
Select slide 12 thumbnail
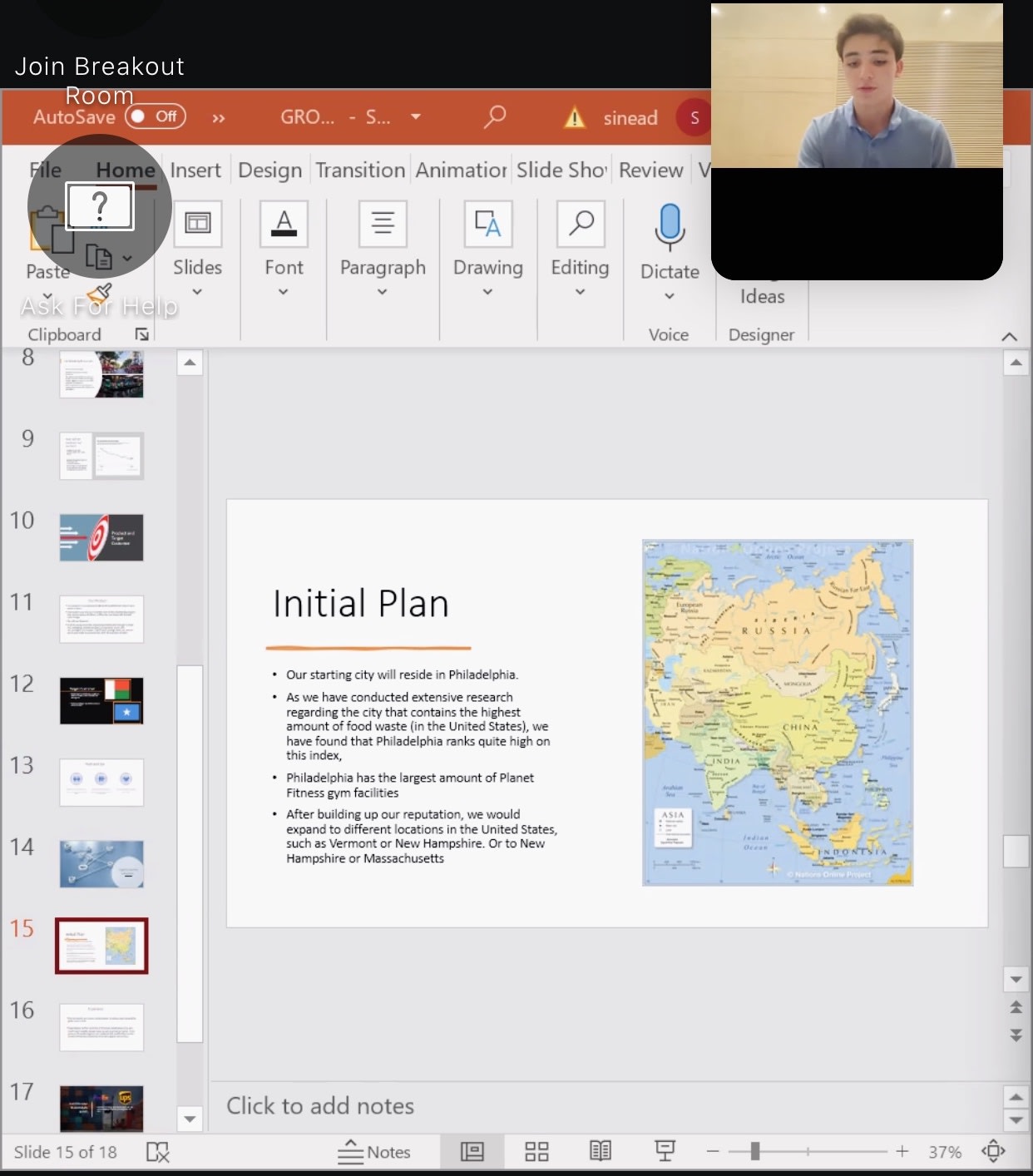[x=101, y=700]
